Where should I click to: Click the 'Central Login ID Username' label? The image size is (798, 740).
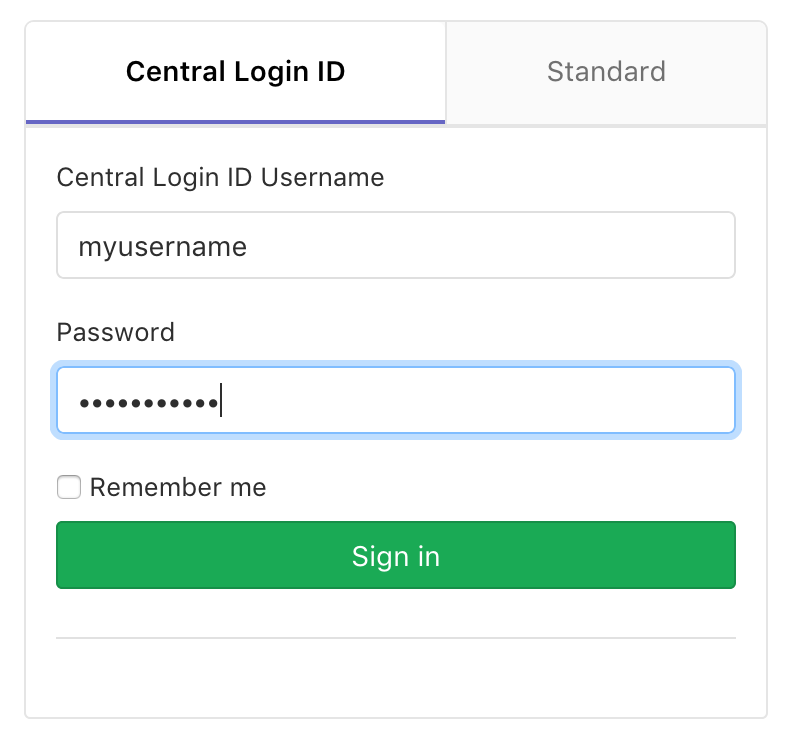pyautogui.click(x=220, y=178)
